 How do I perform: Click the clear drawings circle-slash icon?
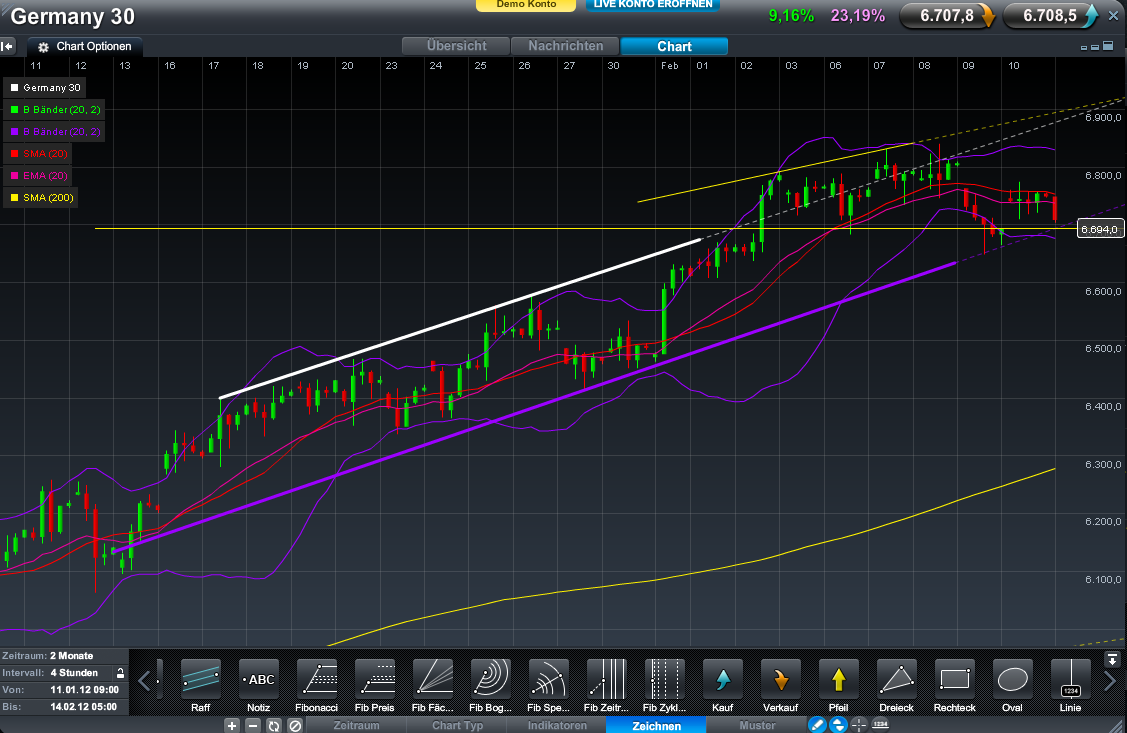[x=295, y=726]
